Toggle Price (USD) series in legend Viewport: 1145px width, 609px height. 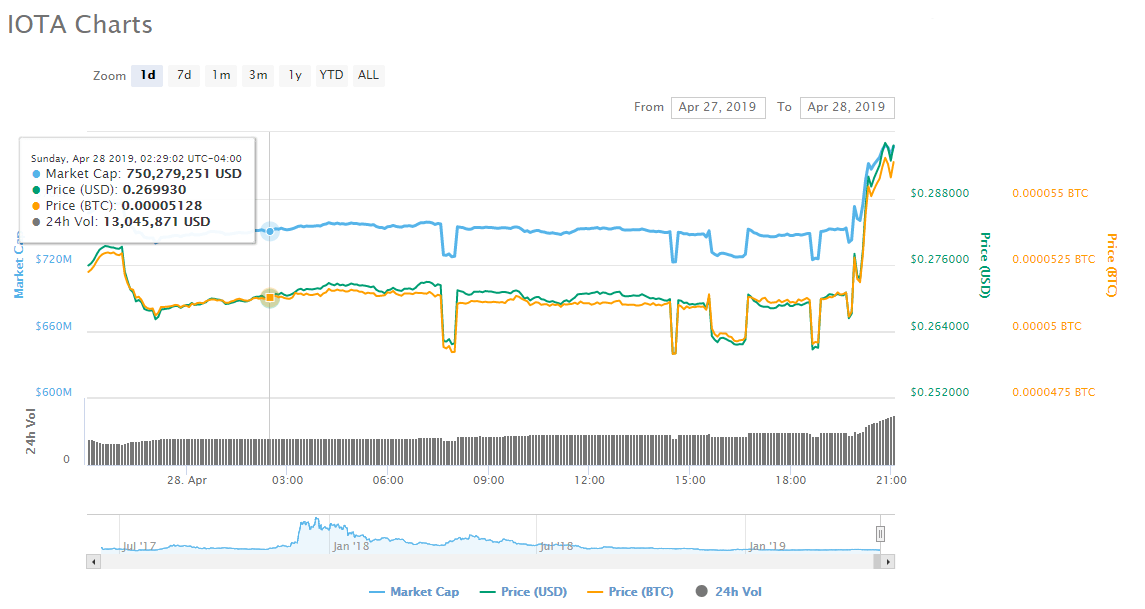tap(524, 592)
